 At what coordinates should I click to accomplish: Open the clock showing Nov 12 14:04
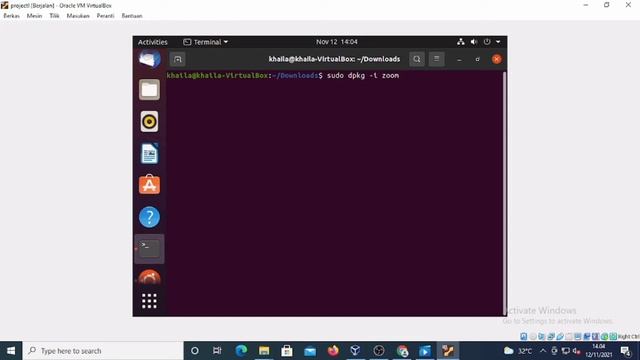coord(337,42)
